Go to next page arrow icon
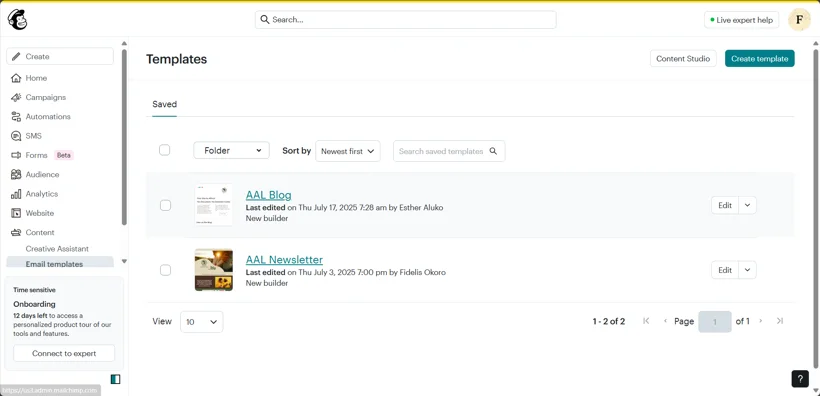The height and width of the screenshot is (396, 820). click(x=760, y=321)
